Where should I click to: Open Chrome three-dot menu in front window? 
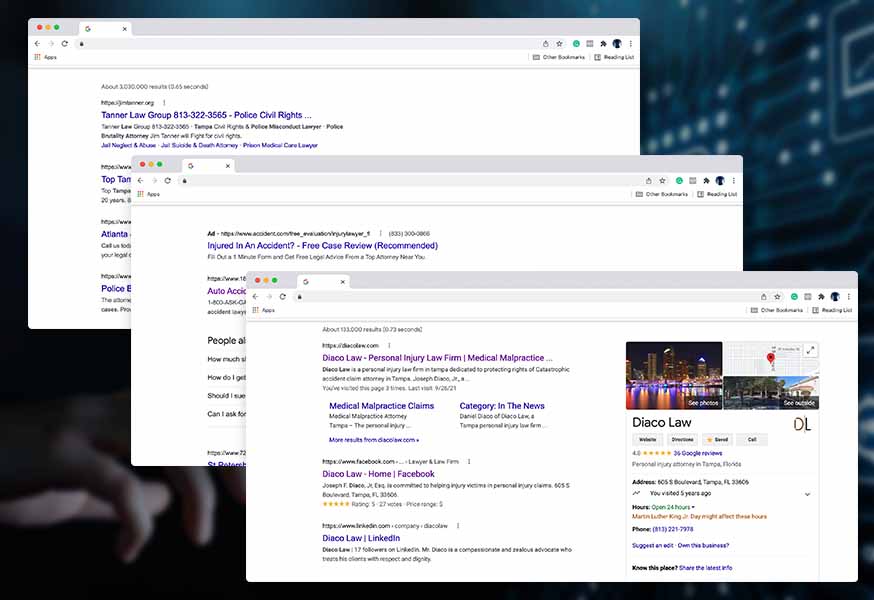pyautogui.click(x=848, y=297)
